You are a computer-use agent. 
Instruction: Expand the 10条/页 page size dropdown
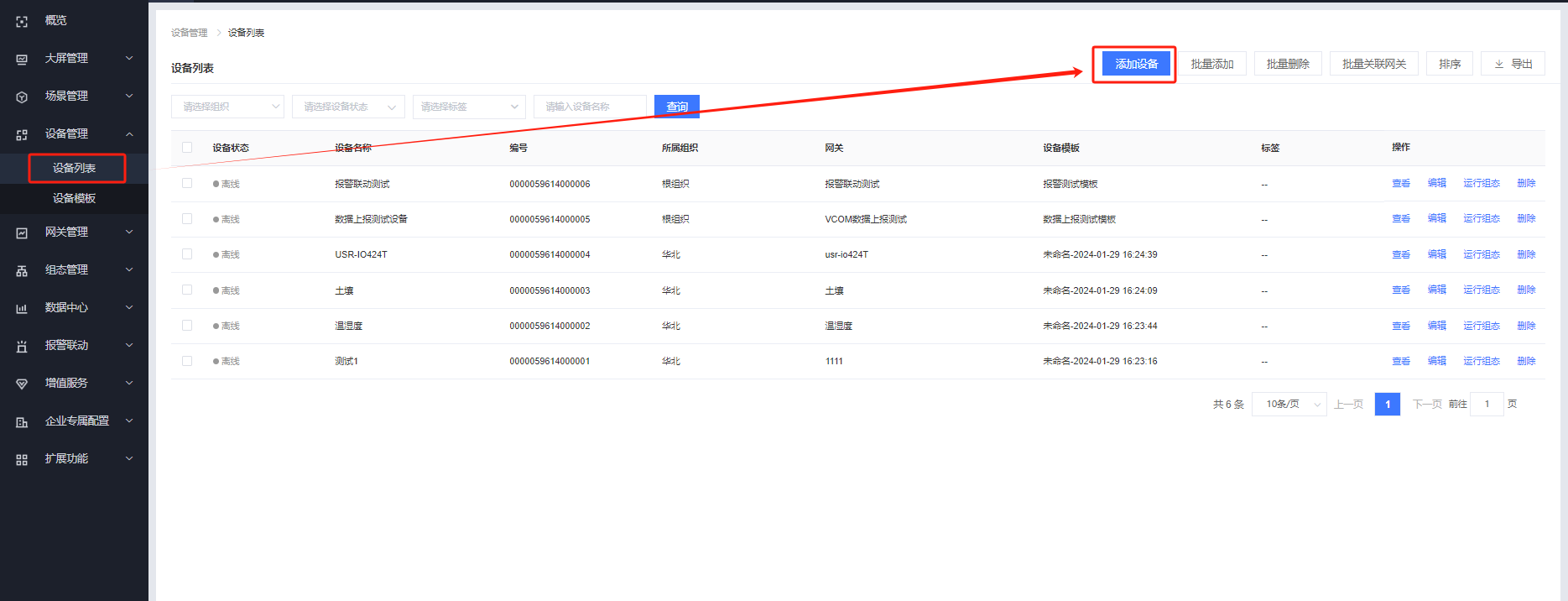click(x=1289, y=404)
